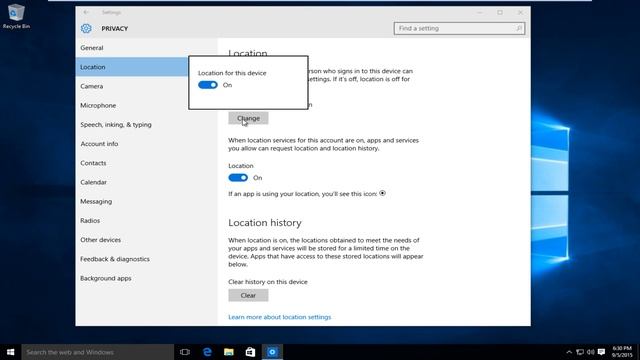
Task: Click Clear to erase location history
Action: [x=248, y=295]
